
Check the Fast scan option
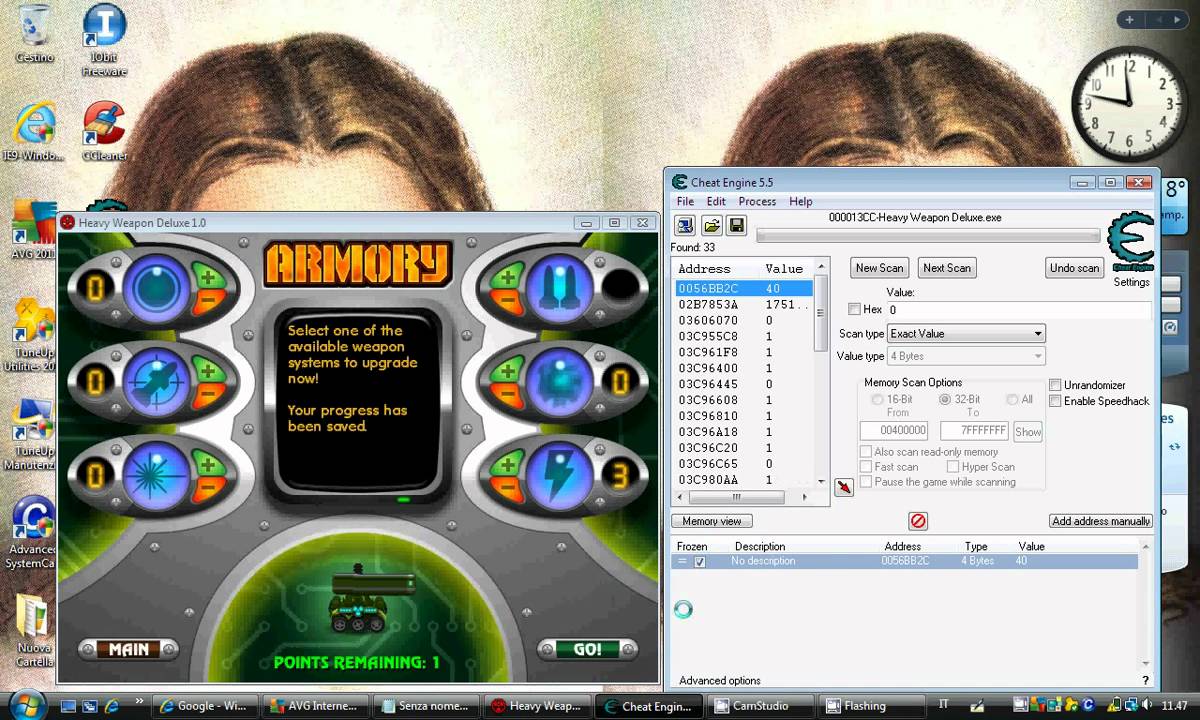[x=866, y=467]
